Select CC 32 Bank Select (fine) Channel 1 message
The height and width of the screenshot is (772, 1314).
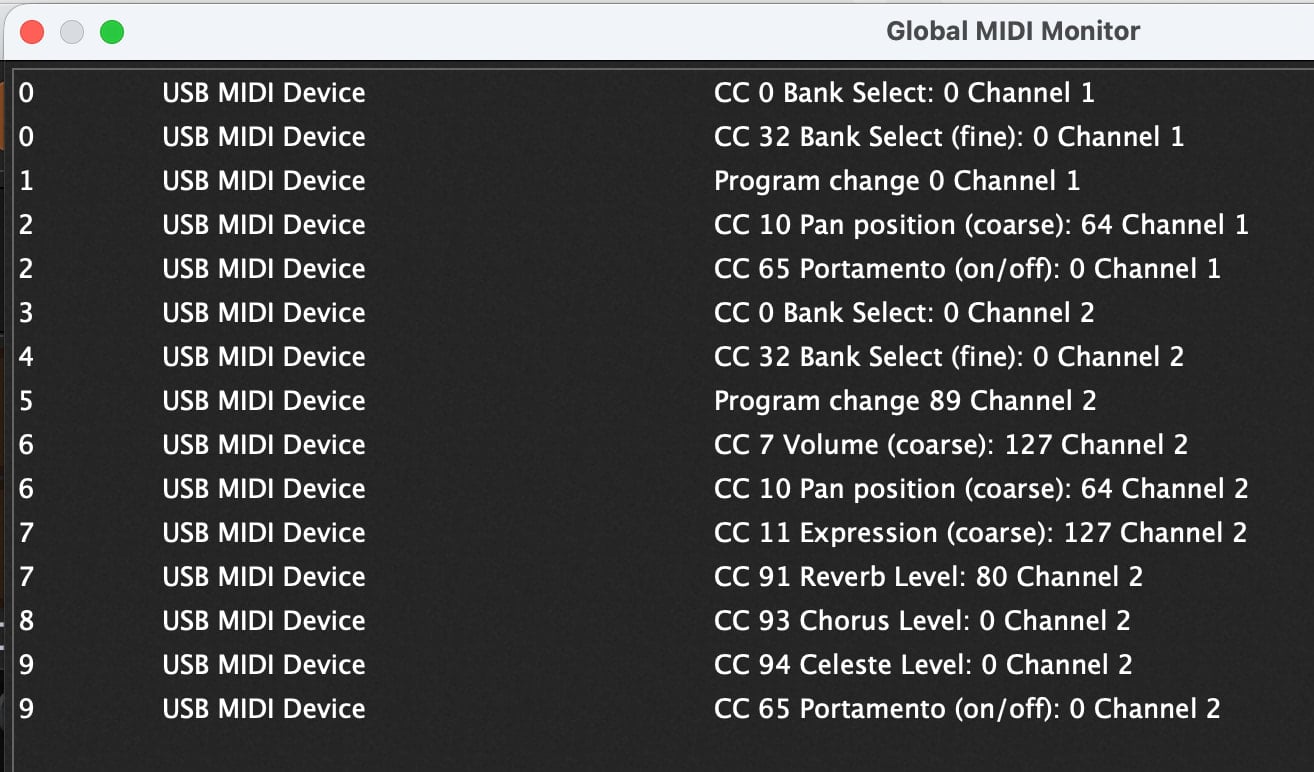click(948, 137)
